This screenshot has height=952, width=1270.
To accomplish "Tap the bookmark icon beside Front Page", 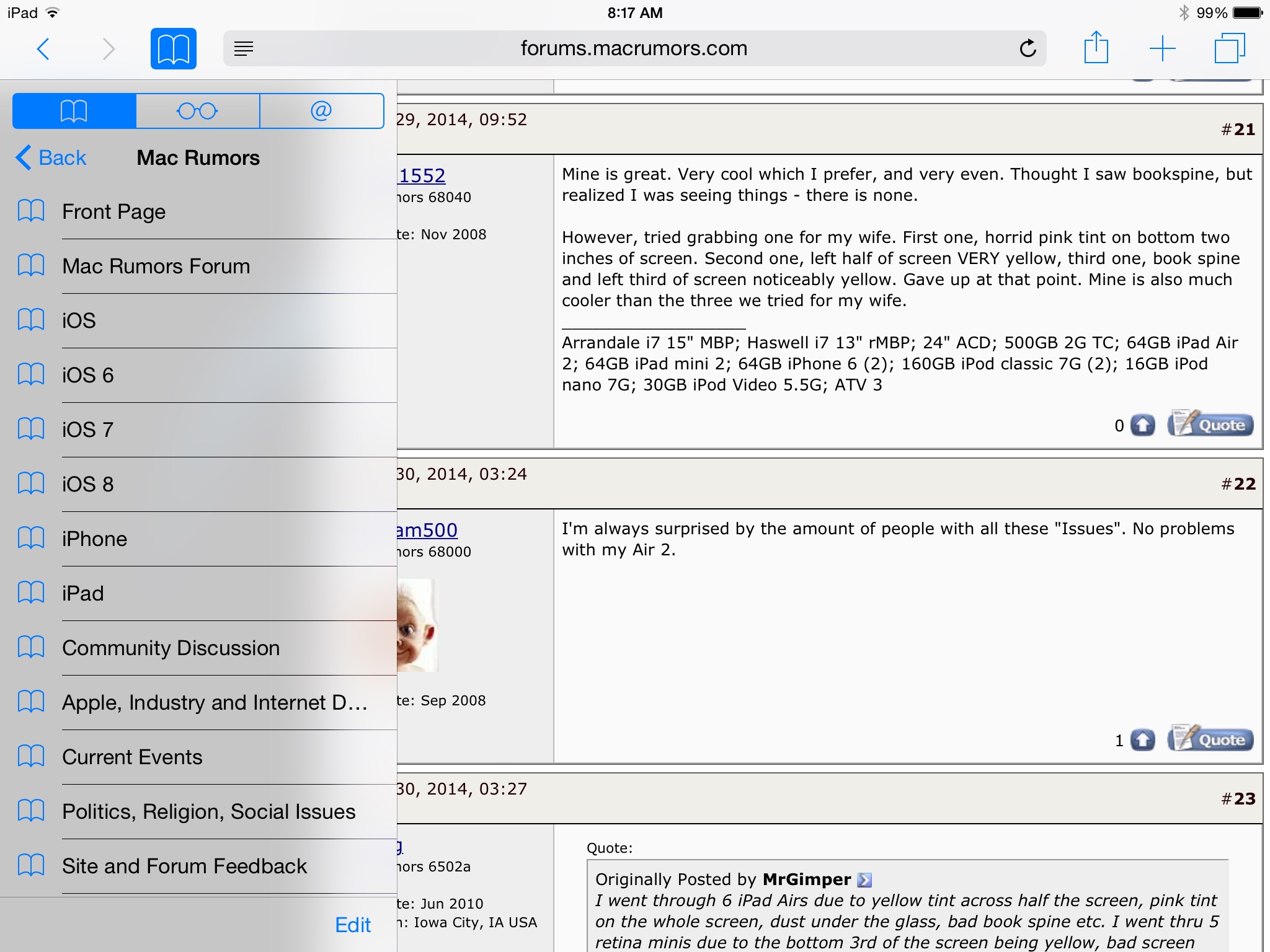I will [x=31, y=211].
